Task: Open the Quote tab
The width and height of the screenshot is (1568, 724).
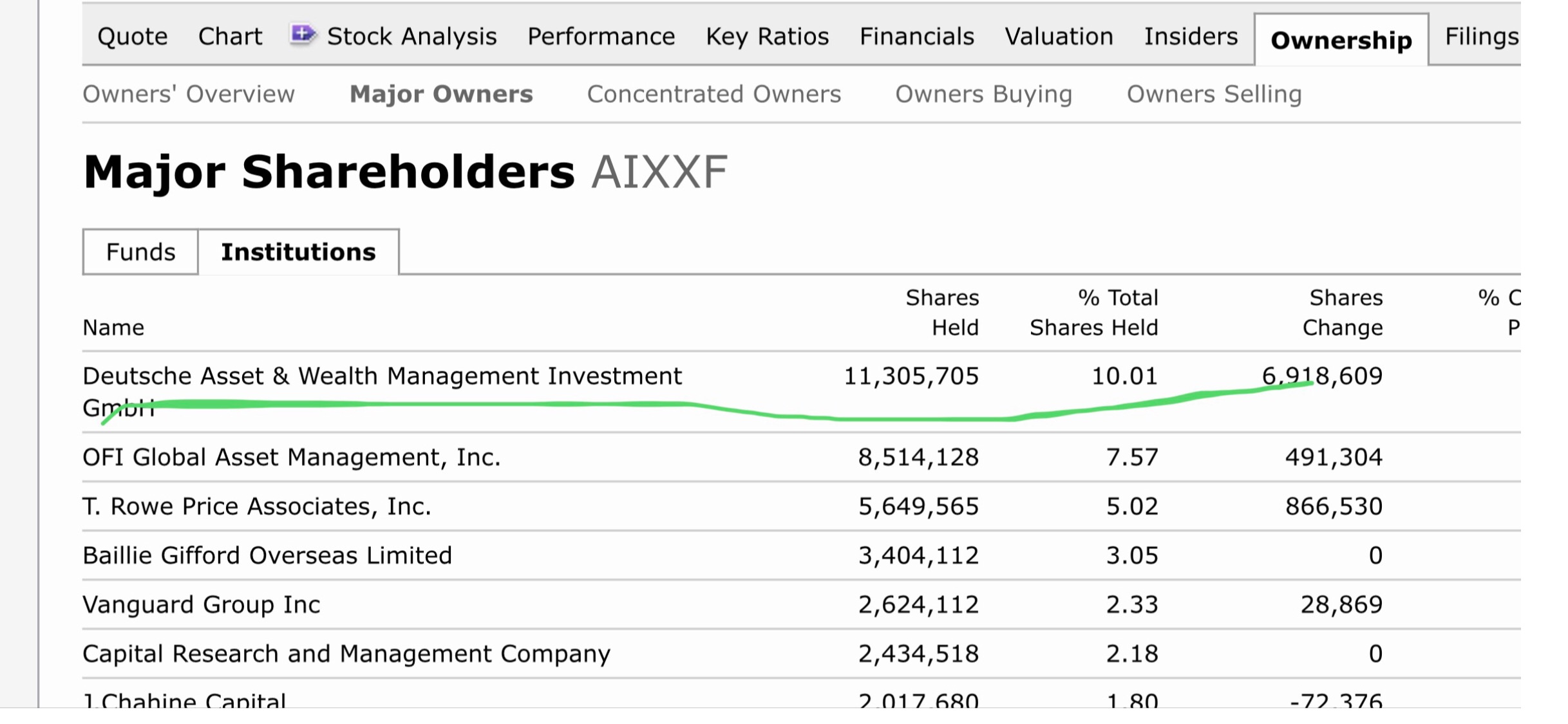Action: coord(133,37)
